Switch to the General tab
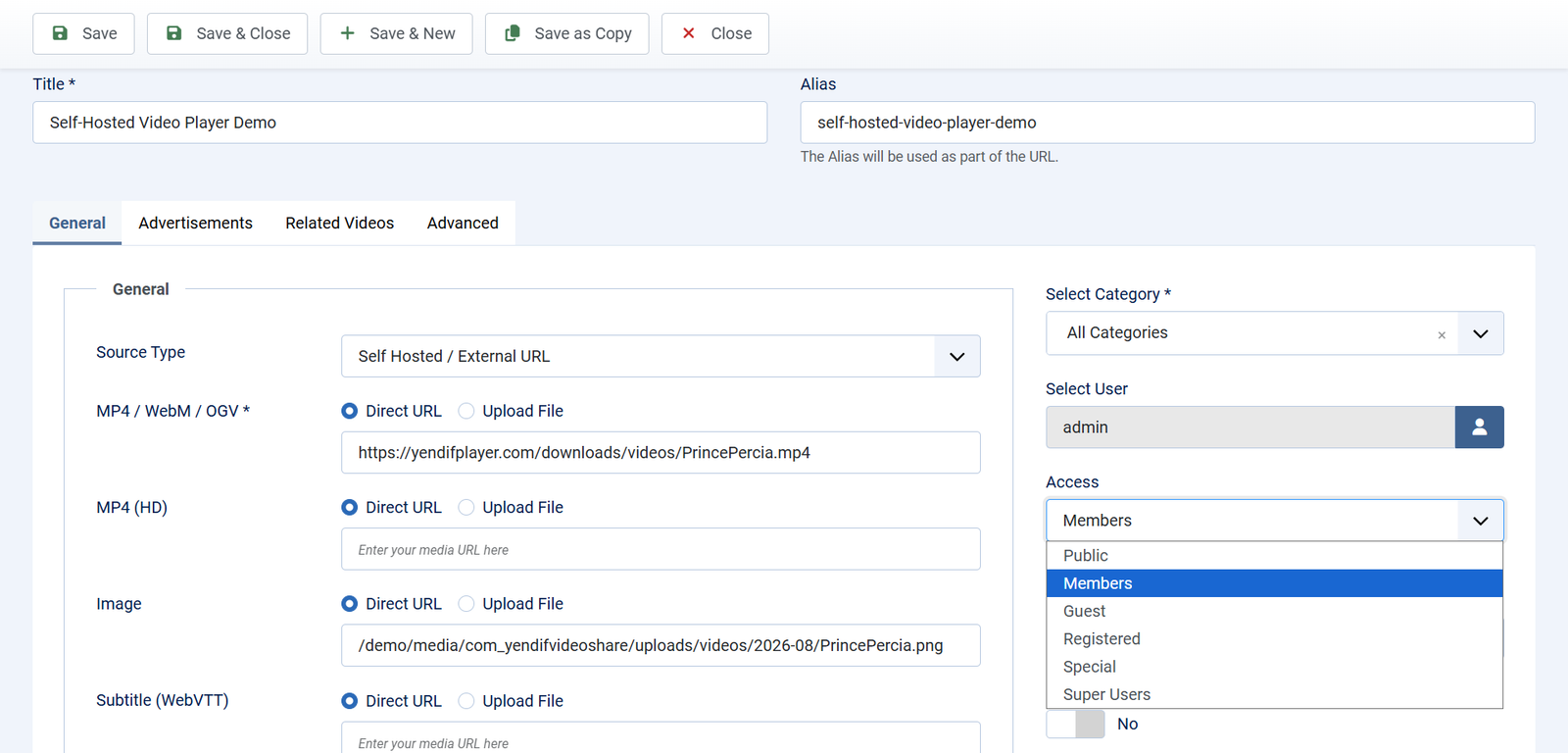The width and height of the screenshot is (1568, 753). (x=77, y=224)
